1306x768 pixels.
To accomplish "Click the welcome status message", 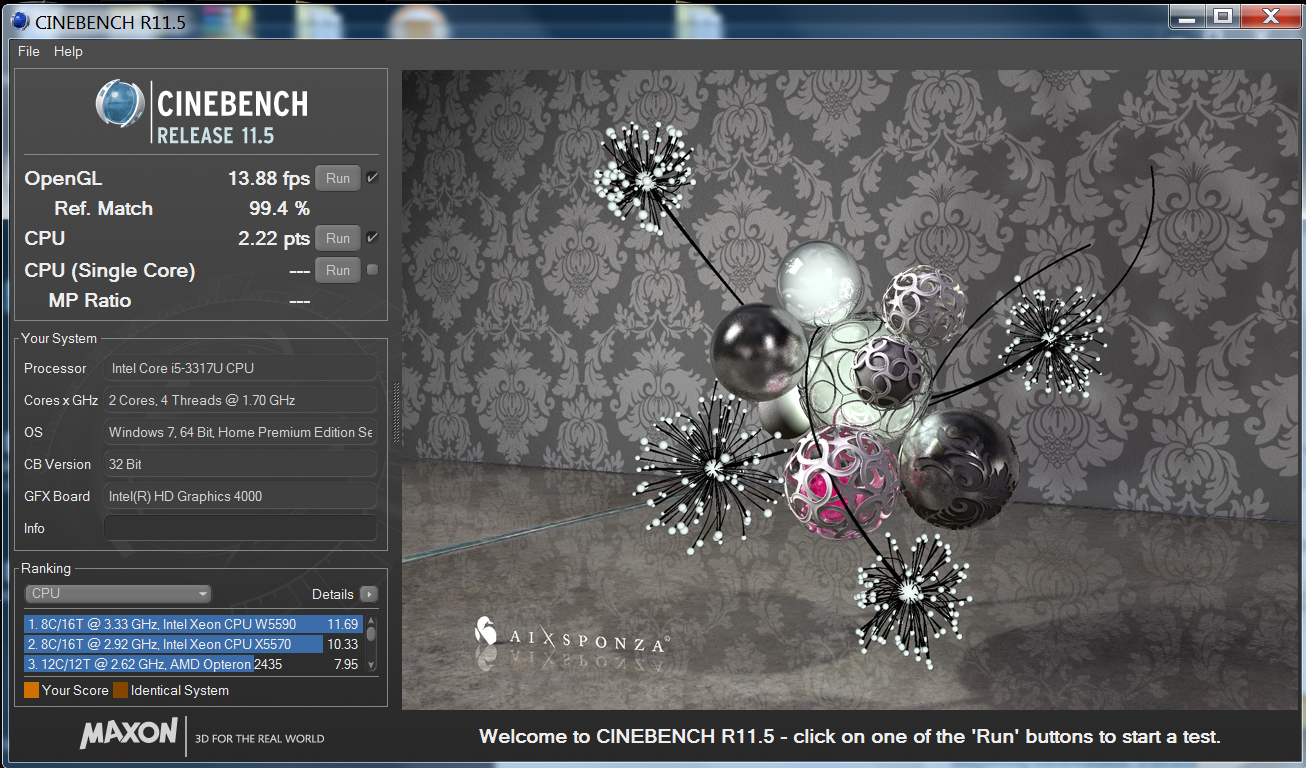I will click(x=850, y=737).
